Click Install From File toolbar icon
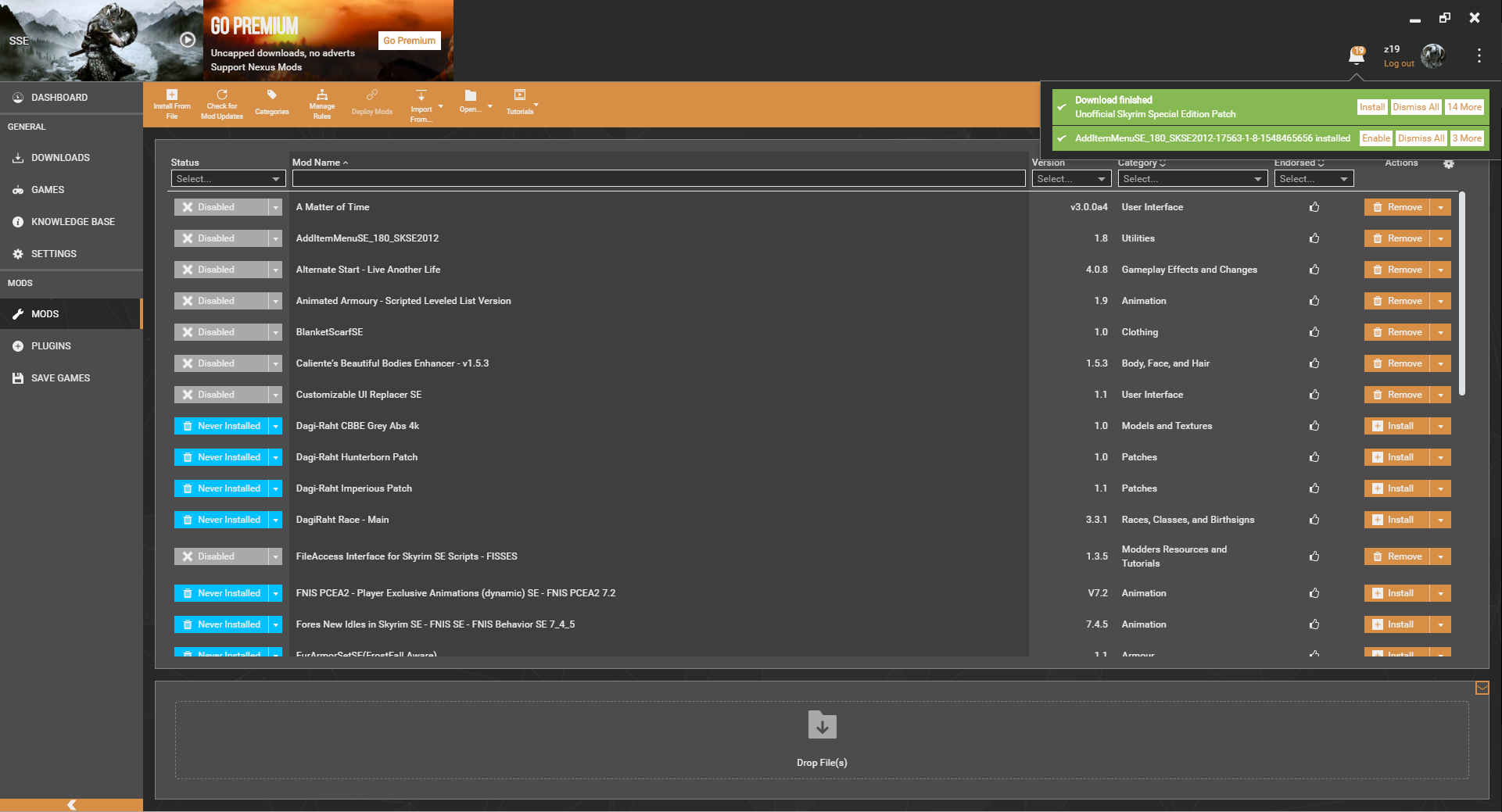The height and width of the screenshot is (812, 1502). tap(172, 104)
